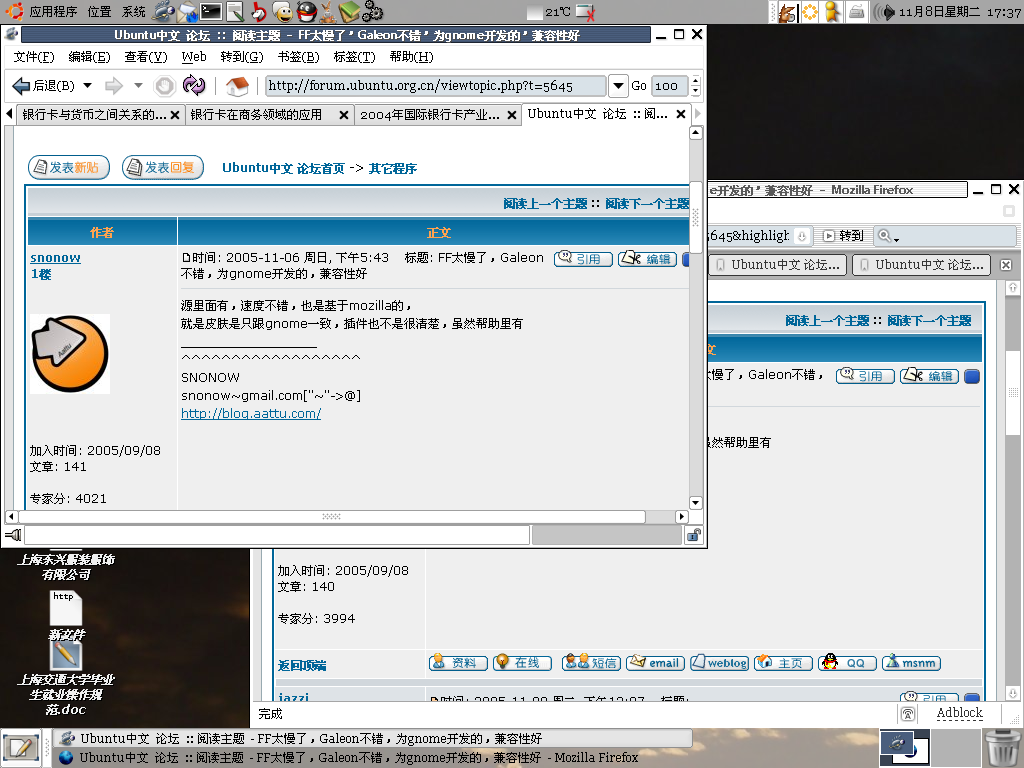Open the http://blog.aattu.com/ link

251,413
